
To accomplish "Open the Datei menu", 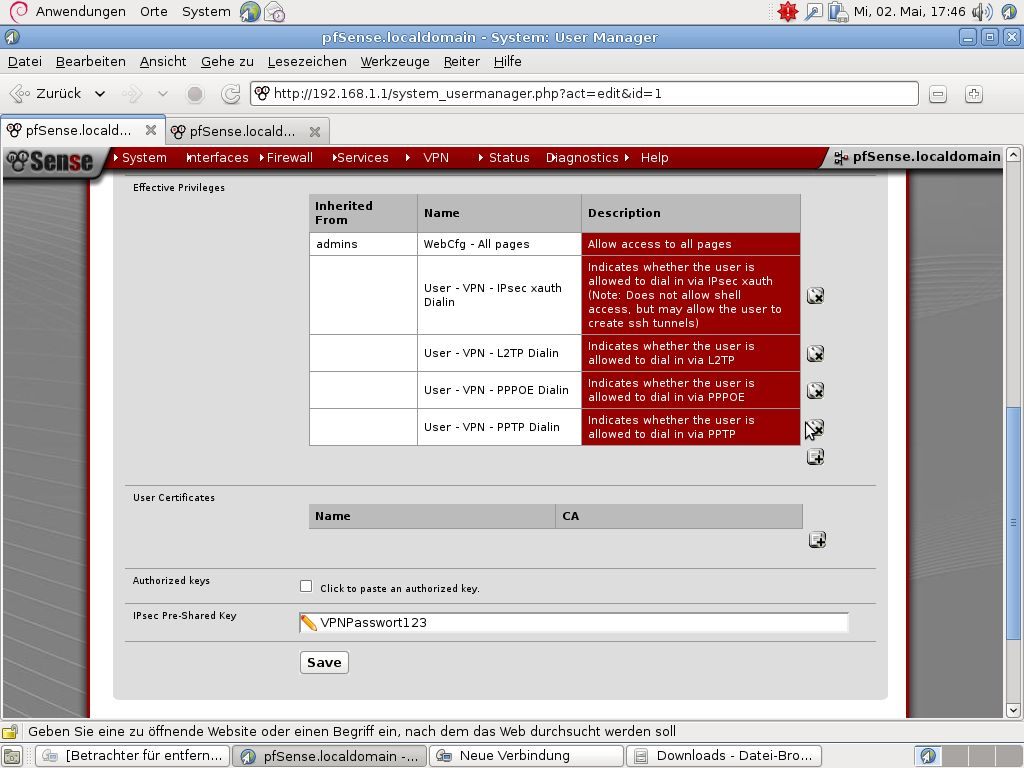I will click(25, 61).
